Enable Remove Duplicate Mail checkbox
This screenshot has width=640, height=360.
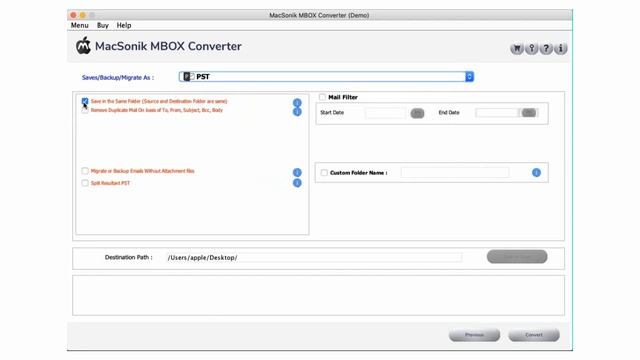click(x=85, y=110)
